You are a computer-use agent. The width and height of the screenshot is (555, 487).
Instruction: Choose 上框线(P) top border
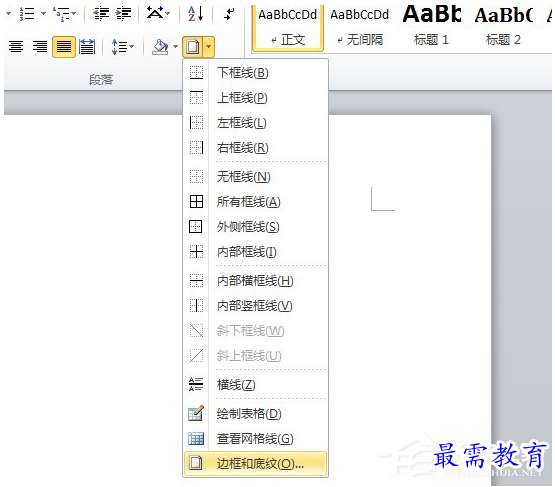(256, 97)
